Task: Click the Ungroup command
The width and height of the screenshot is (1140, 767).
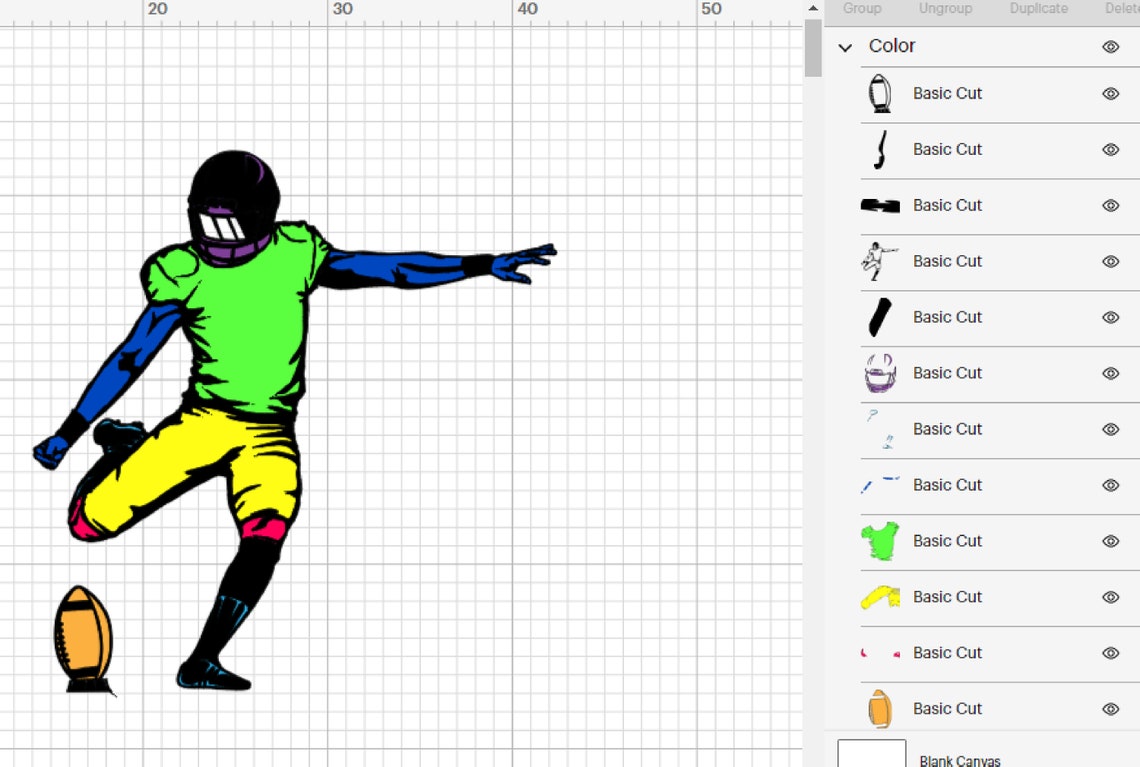Action: [945, 8]
